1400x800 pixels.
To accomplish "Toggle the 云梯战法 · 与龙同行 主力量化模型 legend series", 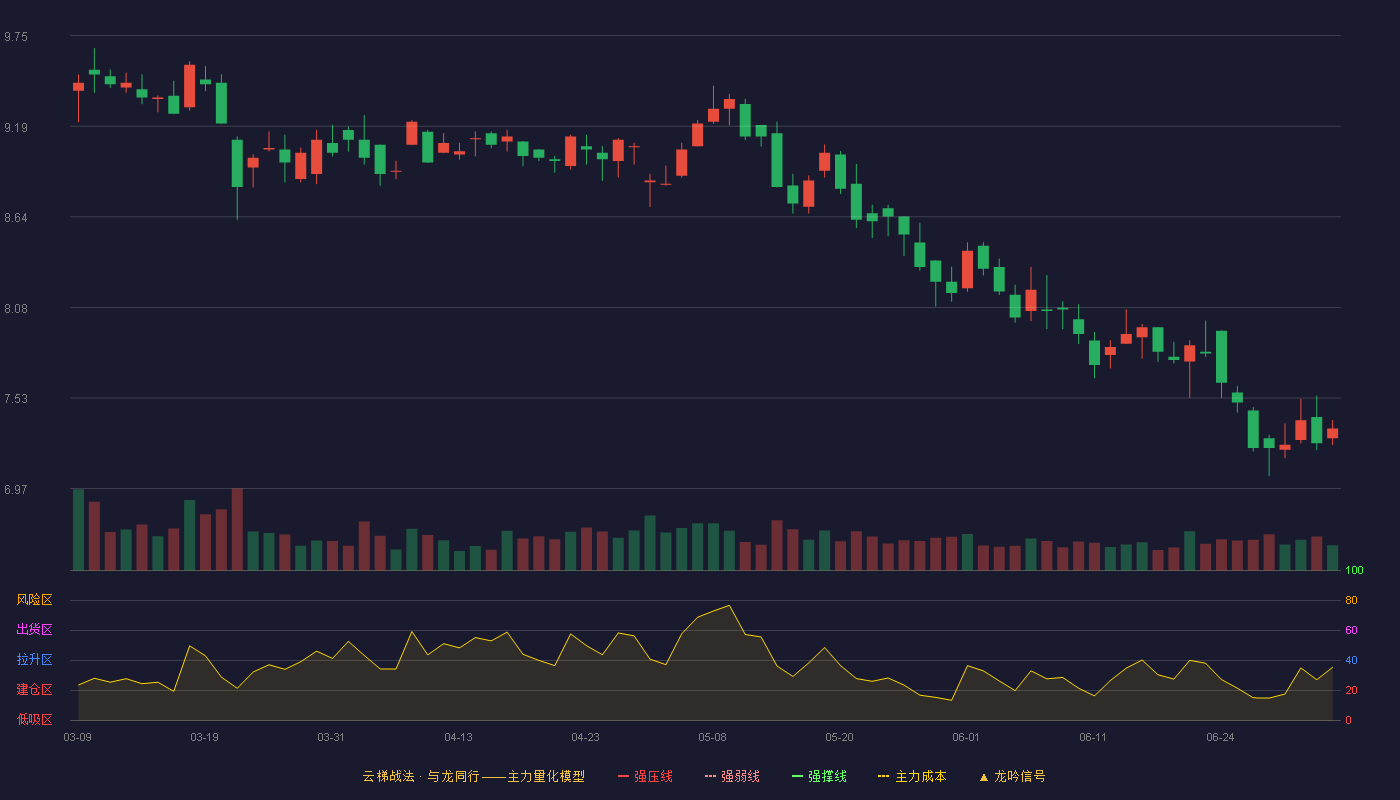I will point(473,776).
